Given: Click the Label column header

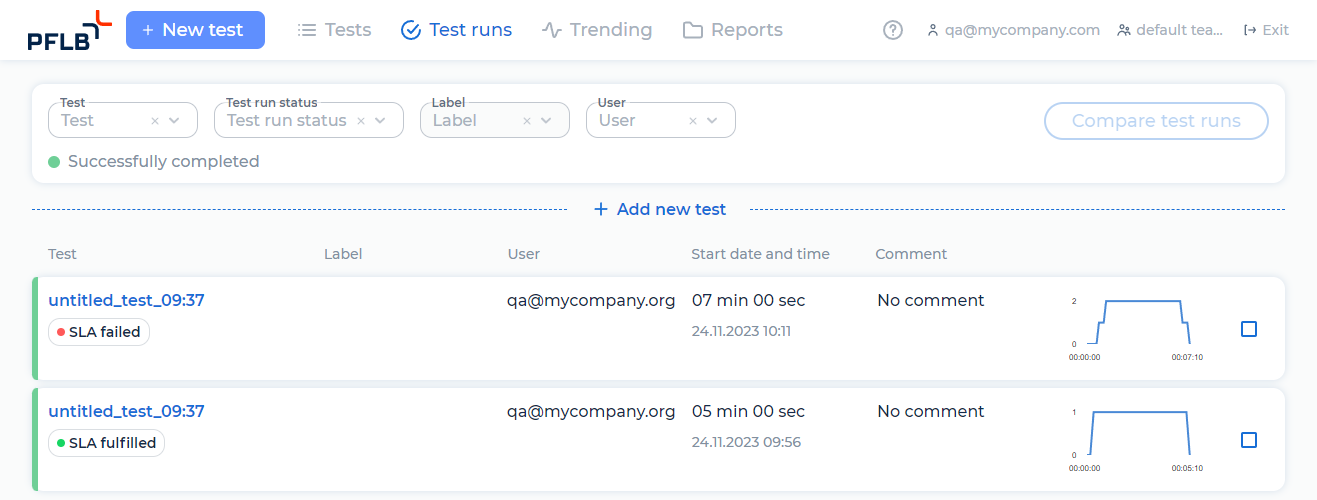Looking at the screenshot, I should tap(343, 254).
